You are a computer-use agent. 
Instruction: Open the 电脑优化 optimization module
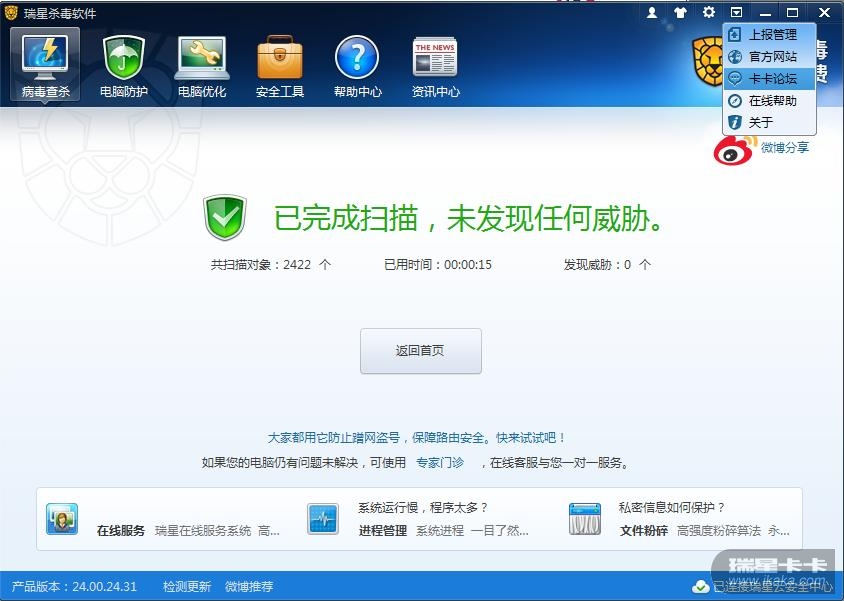point(202,65)
